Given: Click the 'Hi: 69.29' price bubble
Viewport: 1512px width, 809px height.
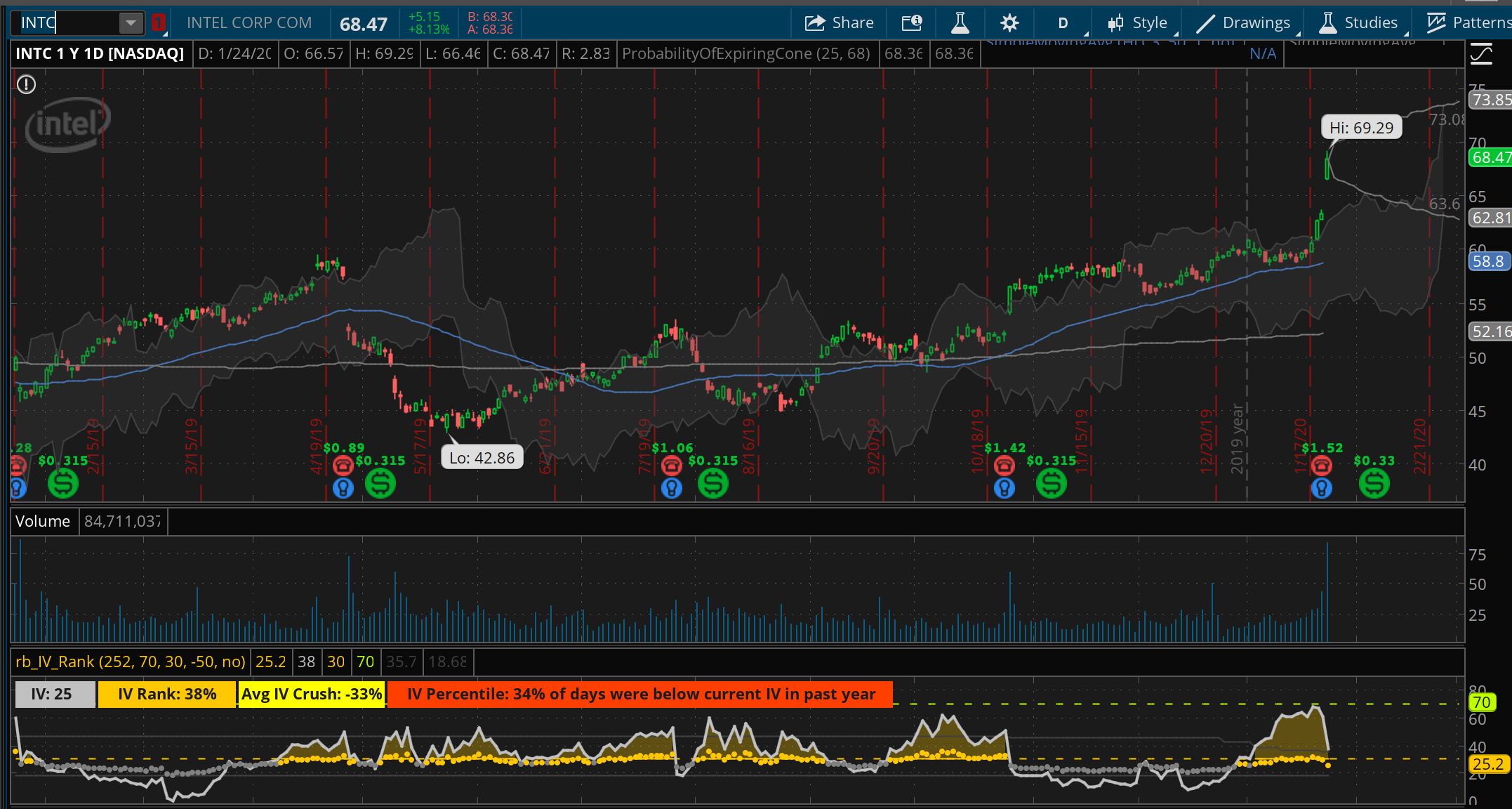Looking at the screenshot, I should [1361, 128].
